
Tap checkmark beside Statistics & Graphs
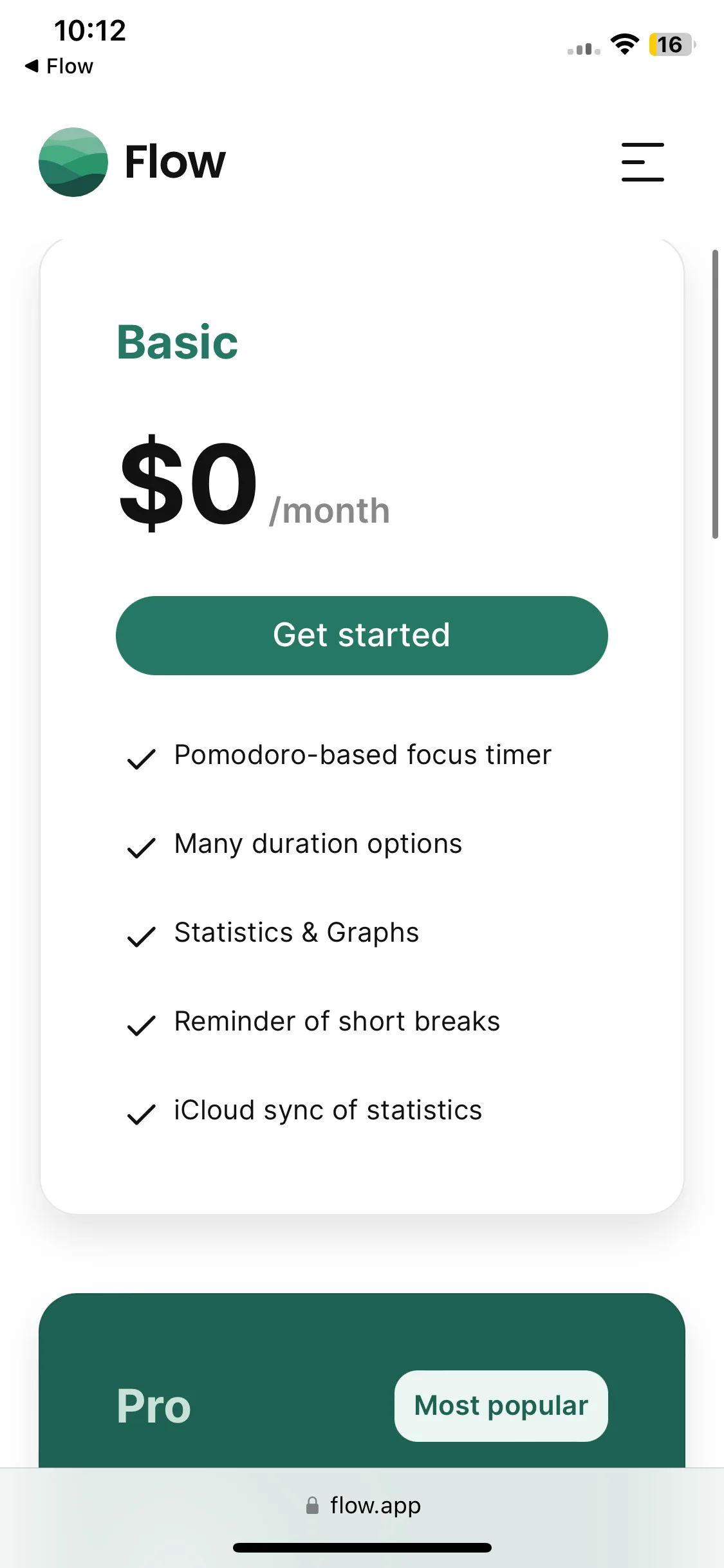pos(142,937)
